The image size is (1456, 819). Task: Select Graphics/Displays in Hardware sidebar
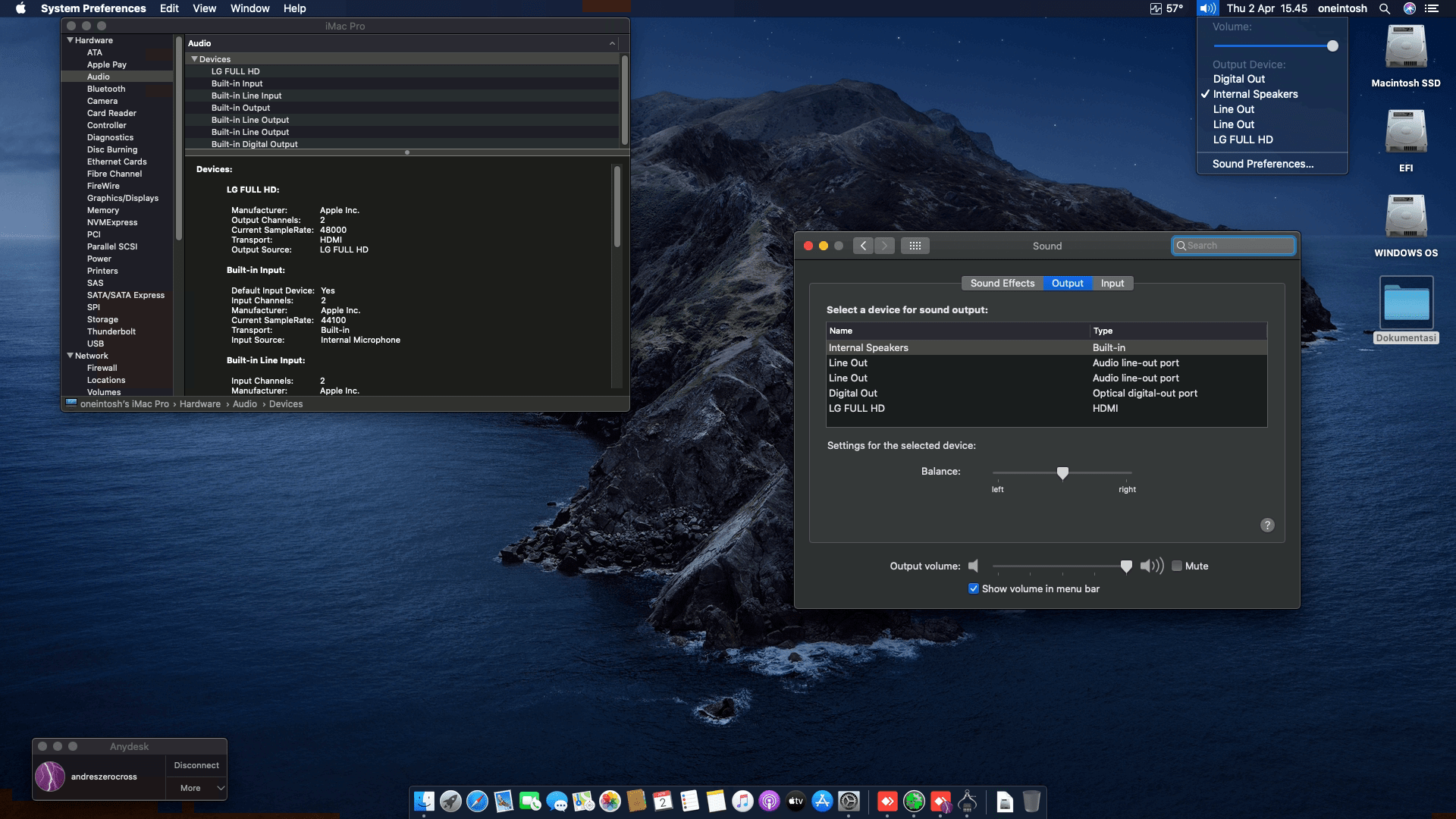[x=123, y=198]
